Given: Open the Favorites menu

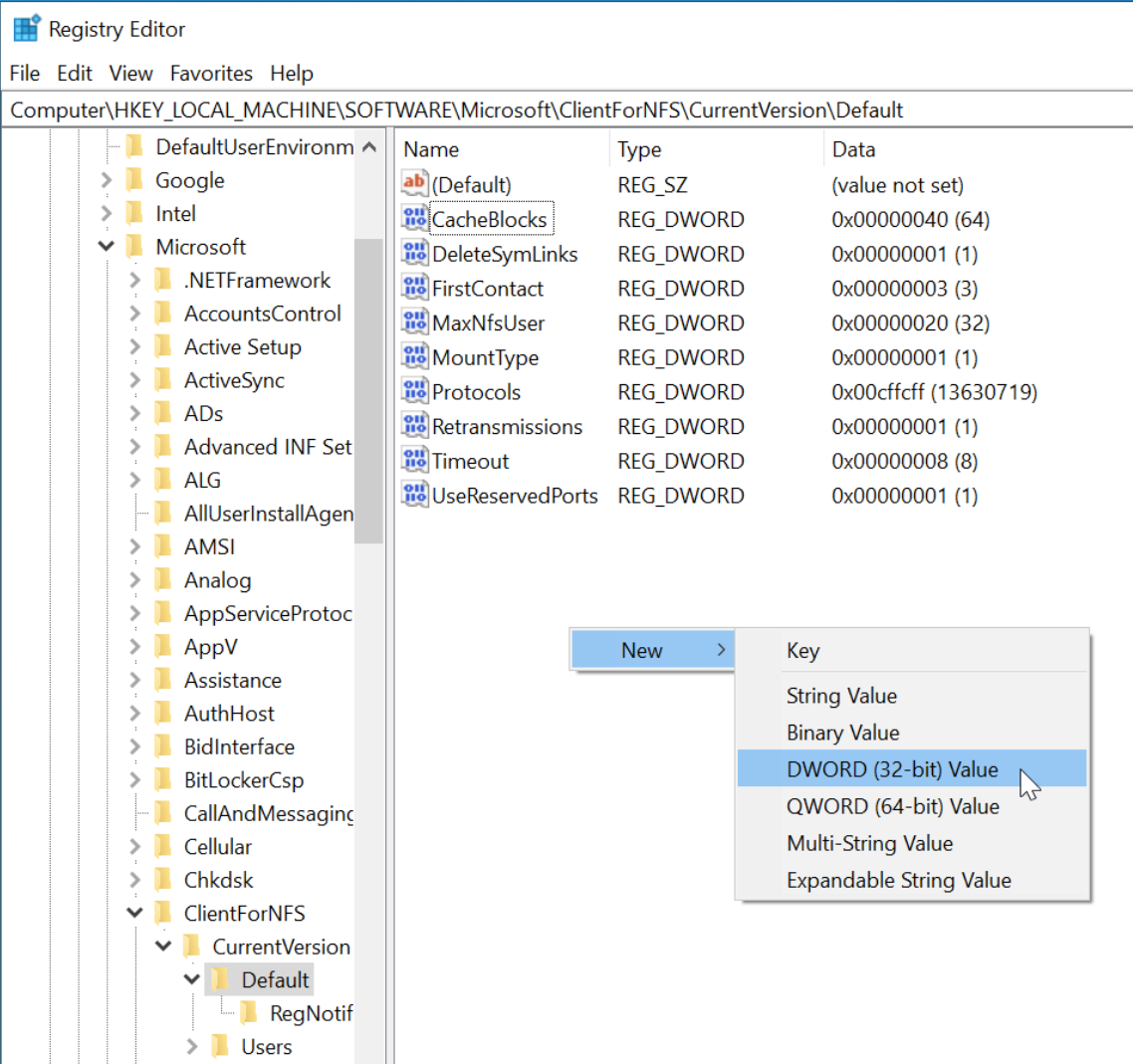Looking at the screenshot, I should [x=211, y=74].
